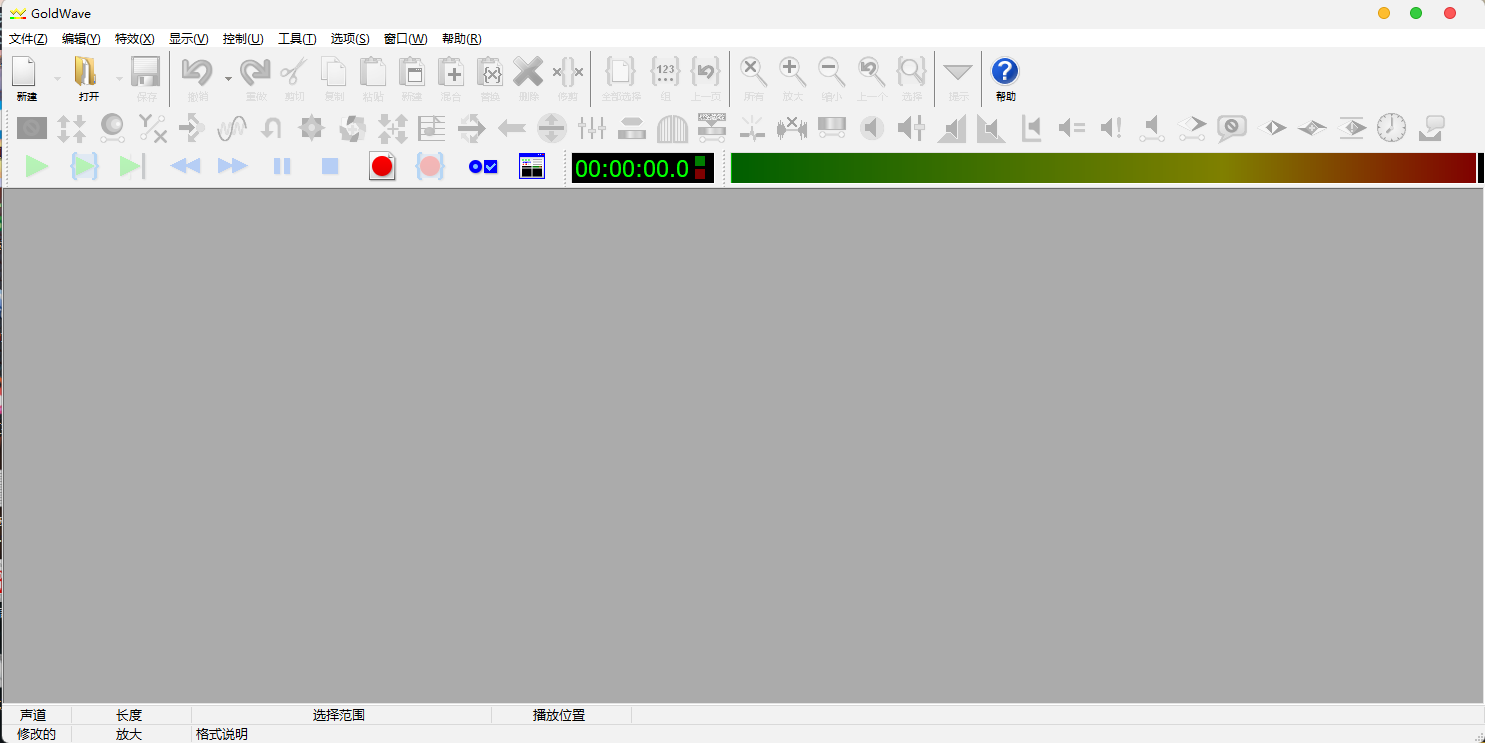Click the blue stop square button
Screen dimensions: 1485x743
(x=330, y=167)
